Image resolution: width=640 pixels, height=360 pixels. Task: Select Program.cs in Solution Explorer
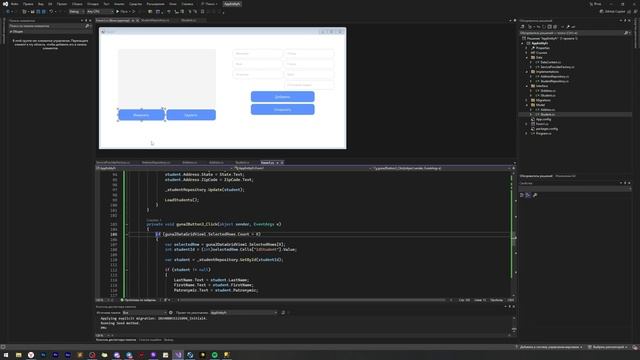pos(543,133)
